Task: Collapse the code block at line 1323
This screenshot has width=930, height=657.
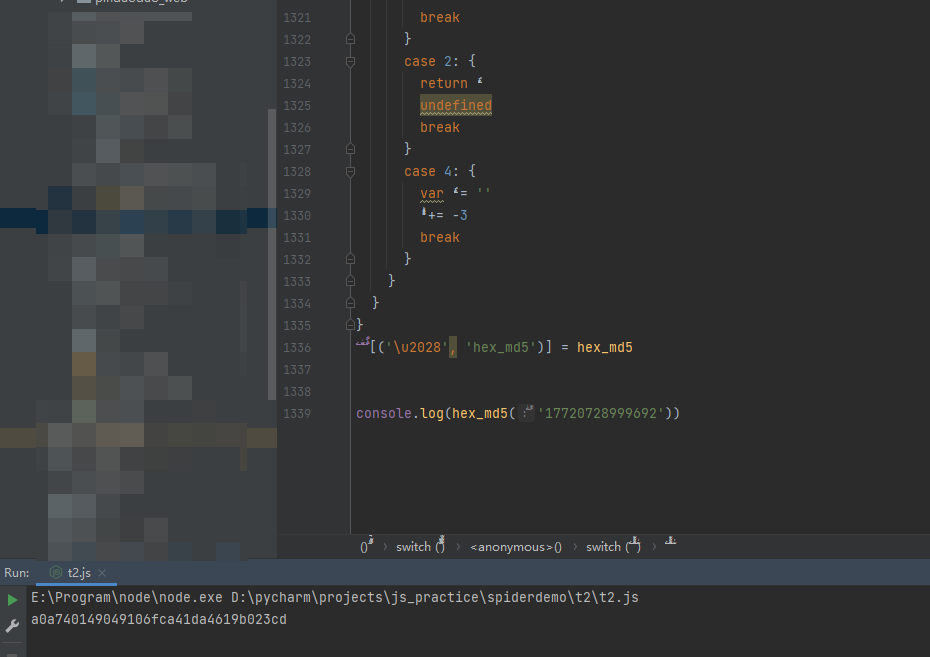Action: (350, 62)
